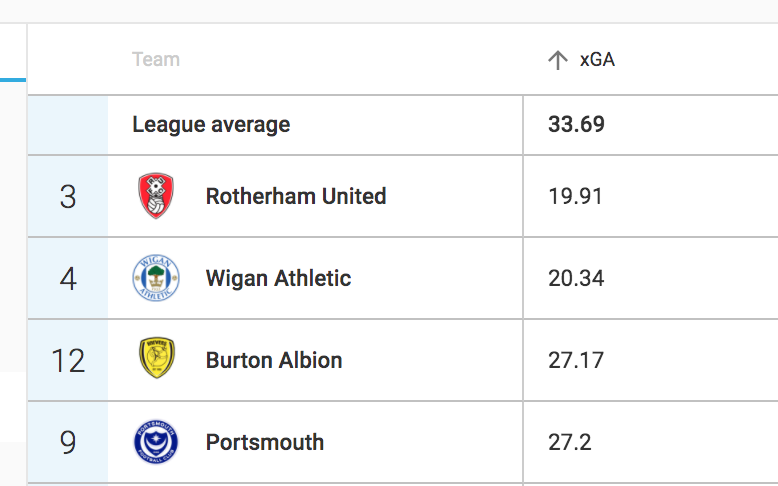Sort table by the xGA column header
The width and height of the screenshot is (778, 486).
tap(597, 60)
